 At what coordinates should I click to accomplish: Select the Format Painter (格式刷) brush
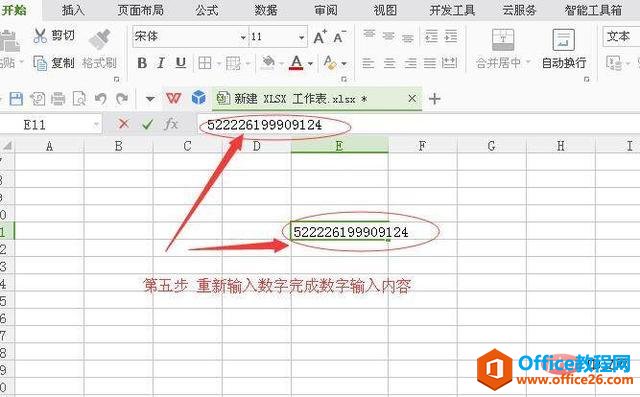point(99,39)
